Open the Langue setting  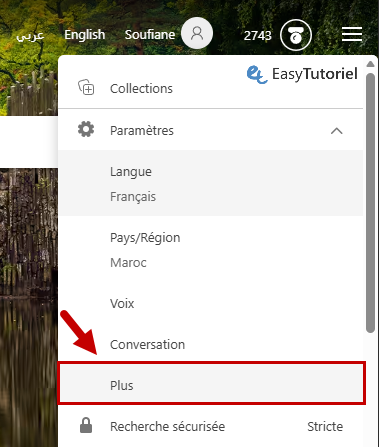pos(211,183)
